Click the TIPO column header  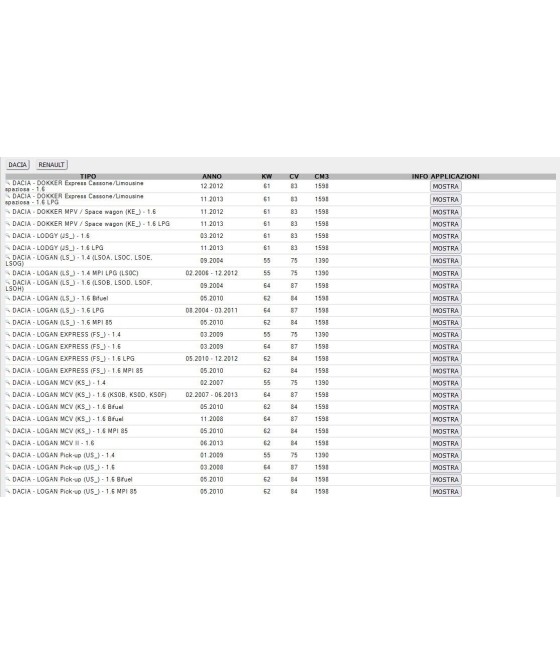point(88,176)
